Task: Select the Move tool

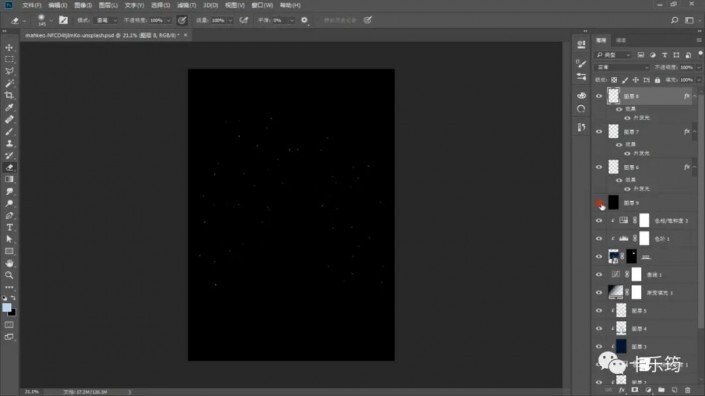Action: click(x=9, y=47)
